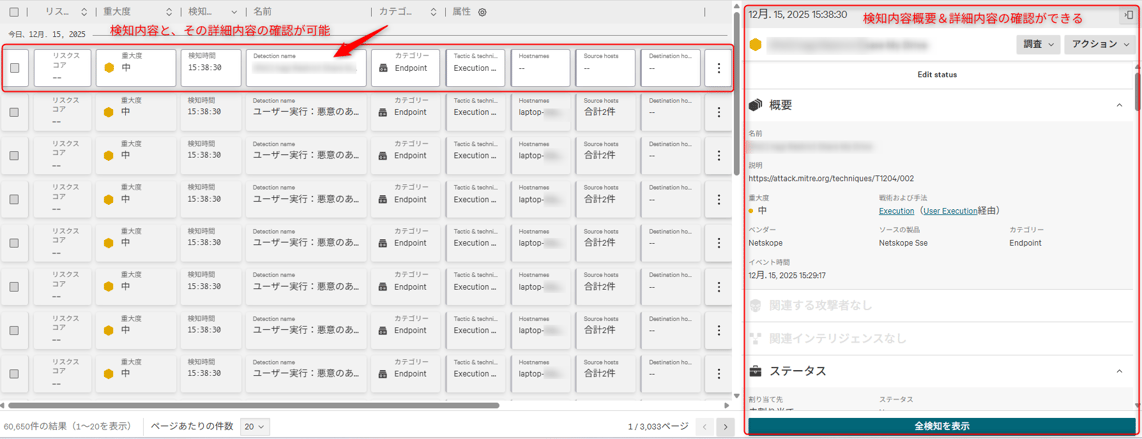Go to the next results page arrow
Image resolution: width=1142 pixels, height=439 pixels.
click(725, 427)
